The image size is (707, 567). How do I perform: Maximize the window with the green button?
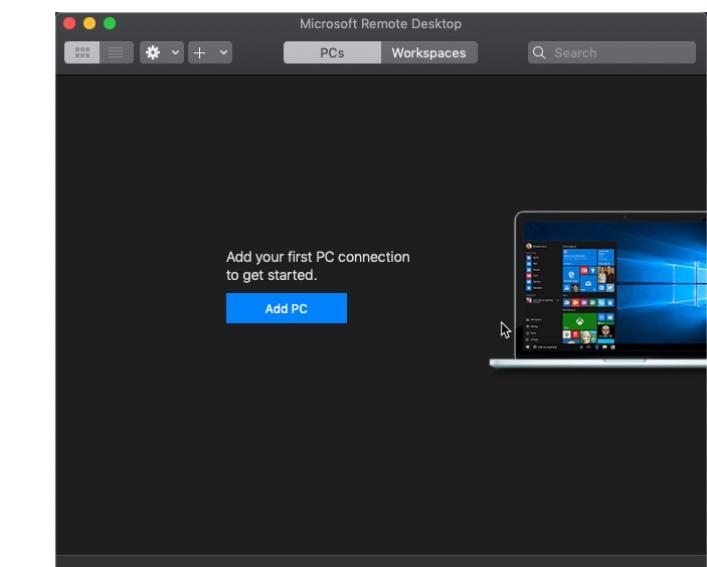pyautogui.click(x=110, y=23)
